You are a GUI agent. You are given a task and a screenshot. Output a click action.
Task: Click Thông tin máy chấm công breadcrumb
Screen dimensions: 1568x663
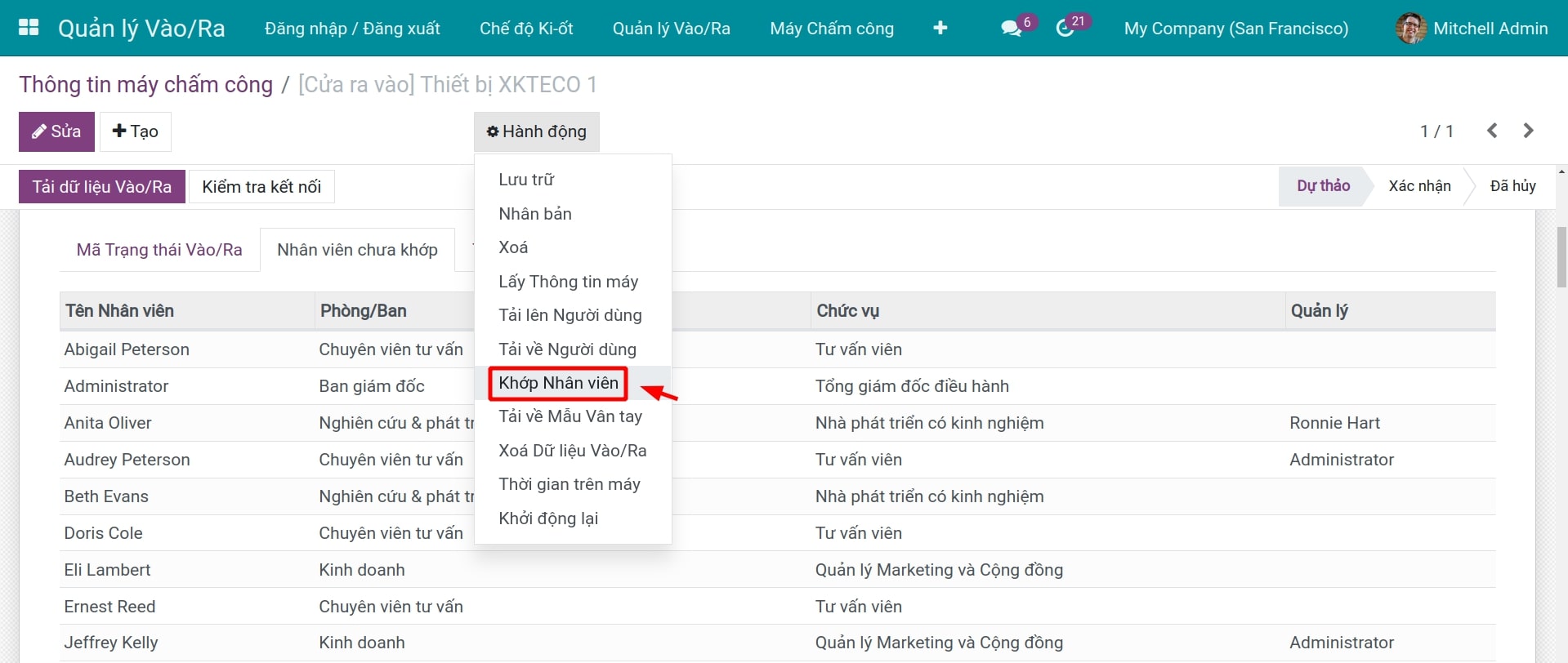(146, 84)
